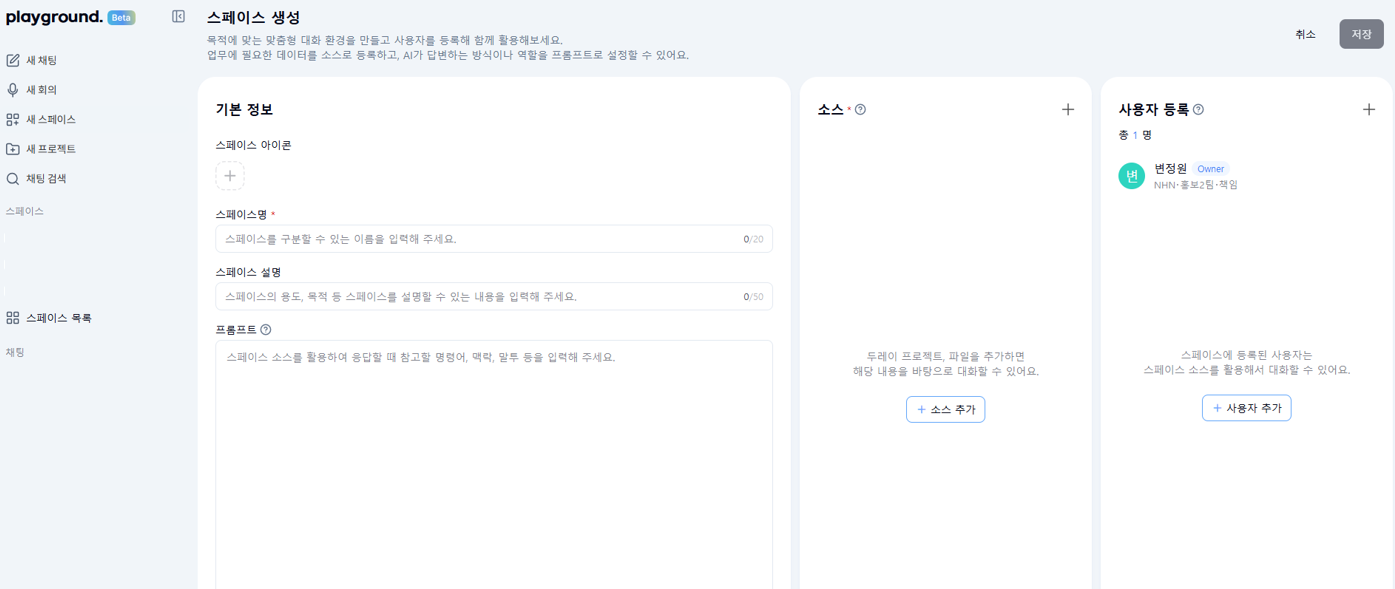The height and width of the screenshot is (589, 1395).
Task: Click the 기본 정보 section heading
Action: [244, 110]
